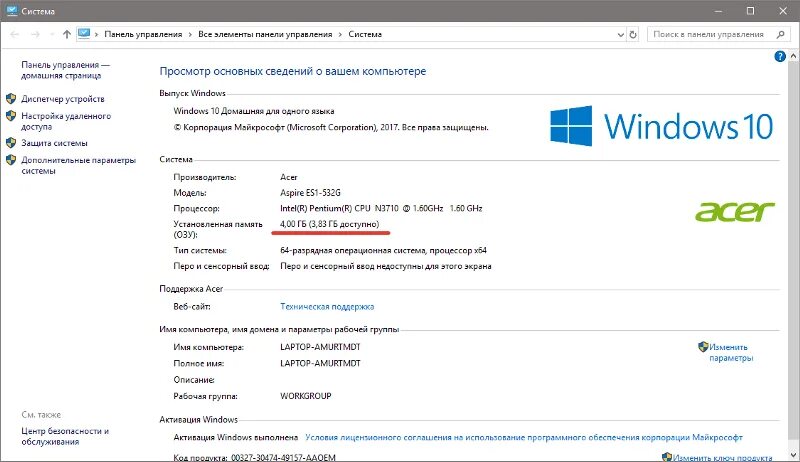Click the shield icon beside Изменить параметры
The image size is (800, 462).
click(703, 347)
